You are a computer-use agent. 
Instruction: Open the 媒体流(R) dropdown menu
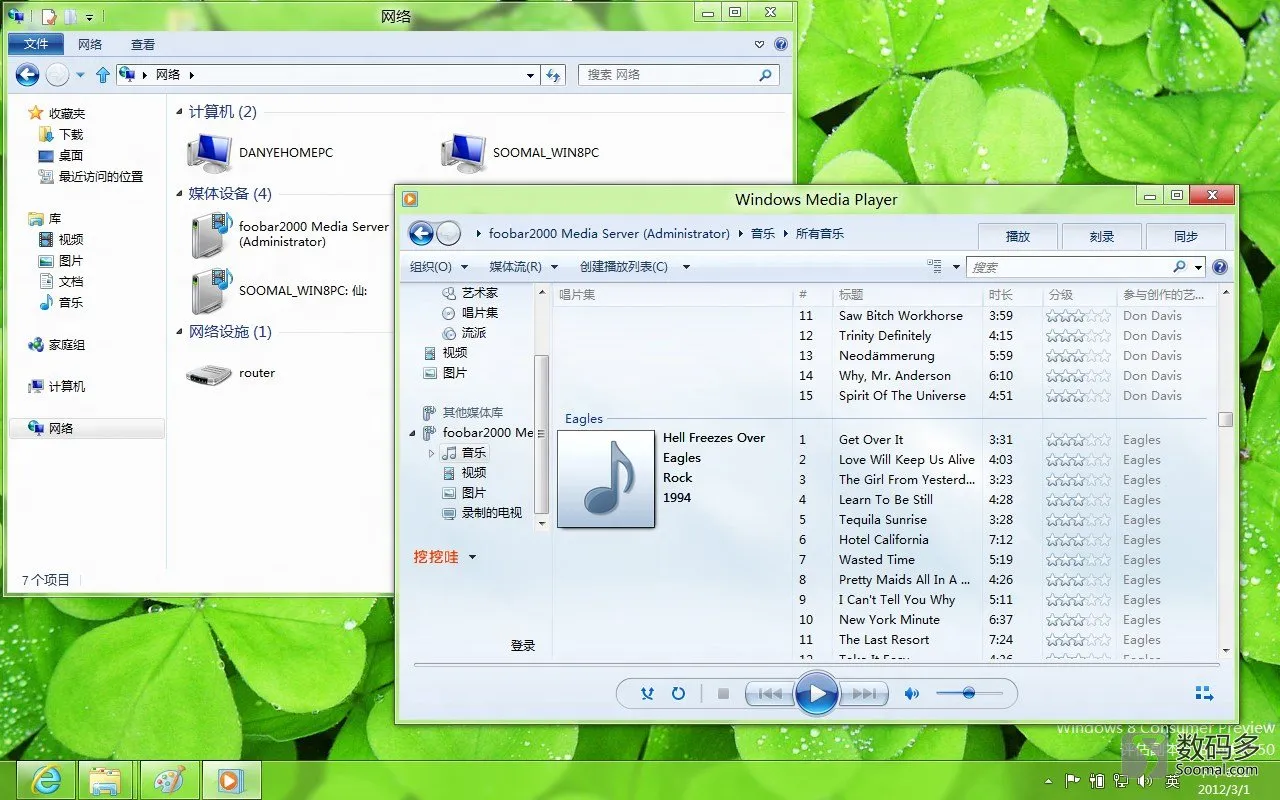522,267
